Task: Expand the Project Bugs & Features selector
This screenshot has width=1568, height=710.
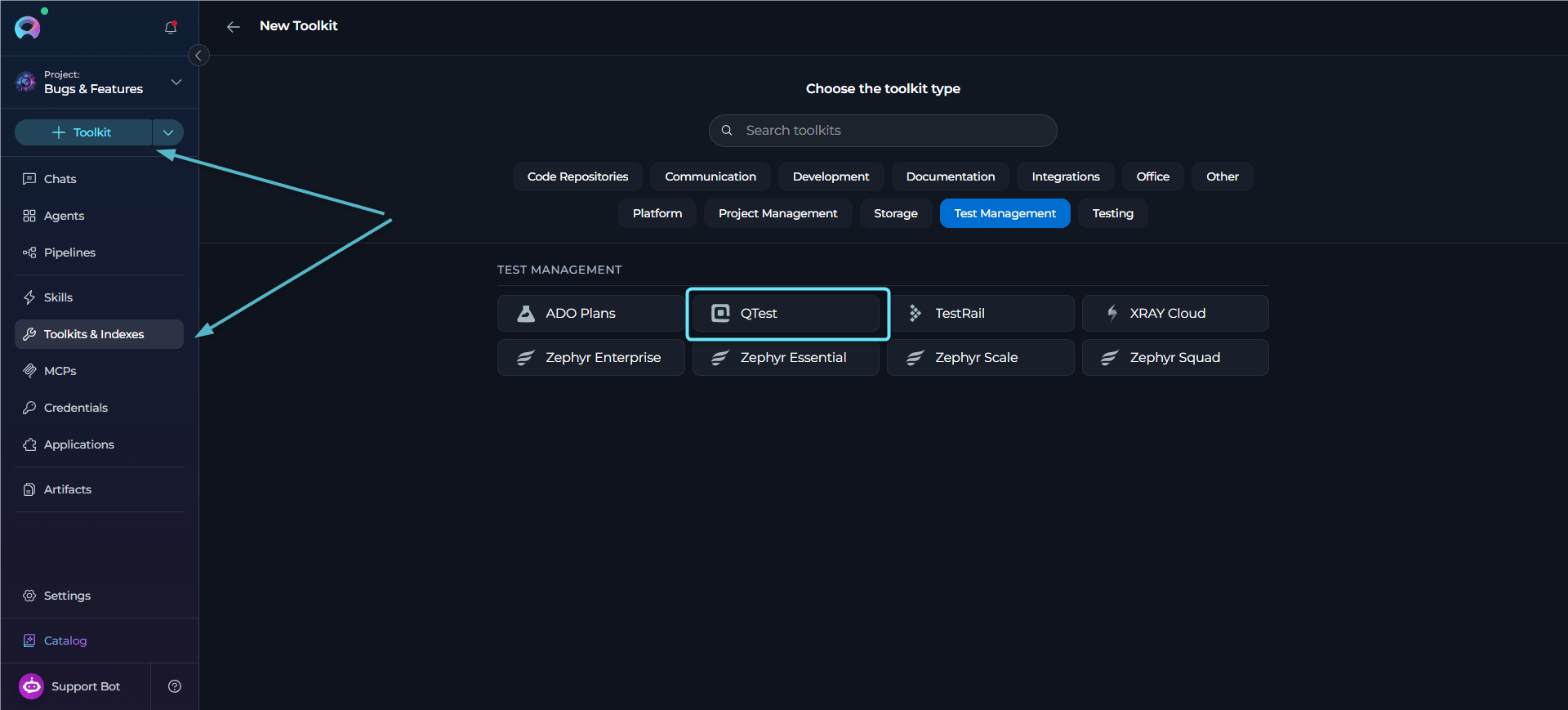Action: [99, 82]
